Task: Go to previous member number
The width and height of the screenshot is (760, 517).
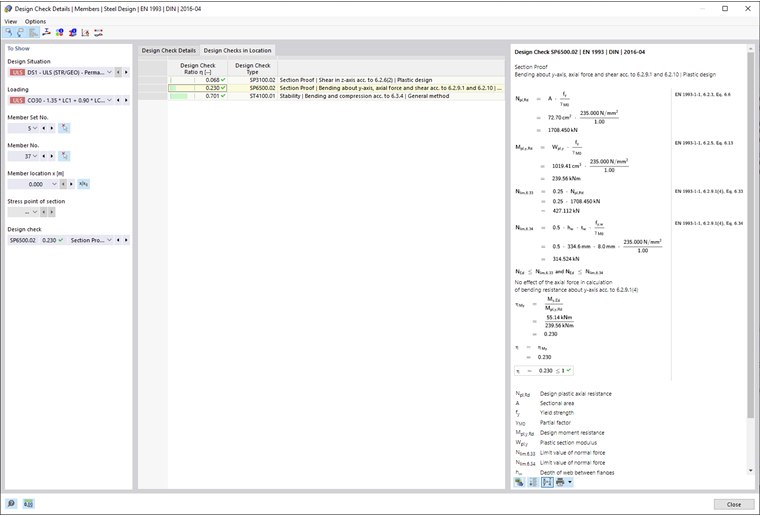Action: point(44,156)
